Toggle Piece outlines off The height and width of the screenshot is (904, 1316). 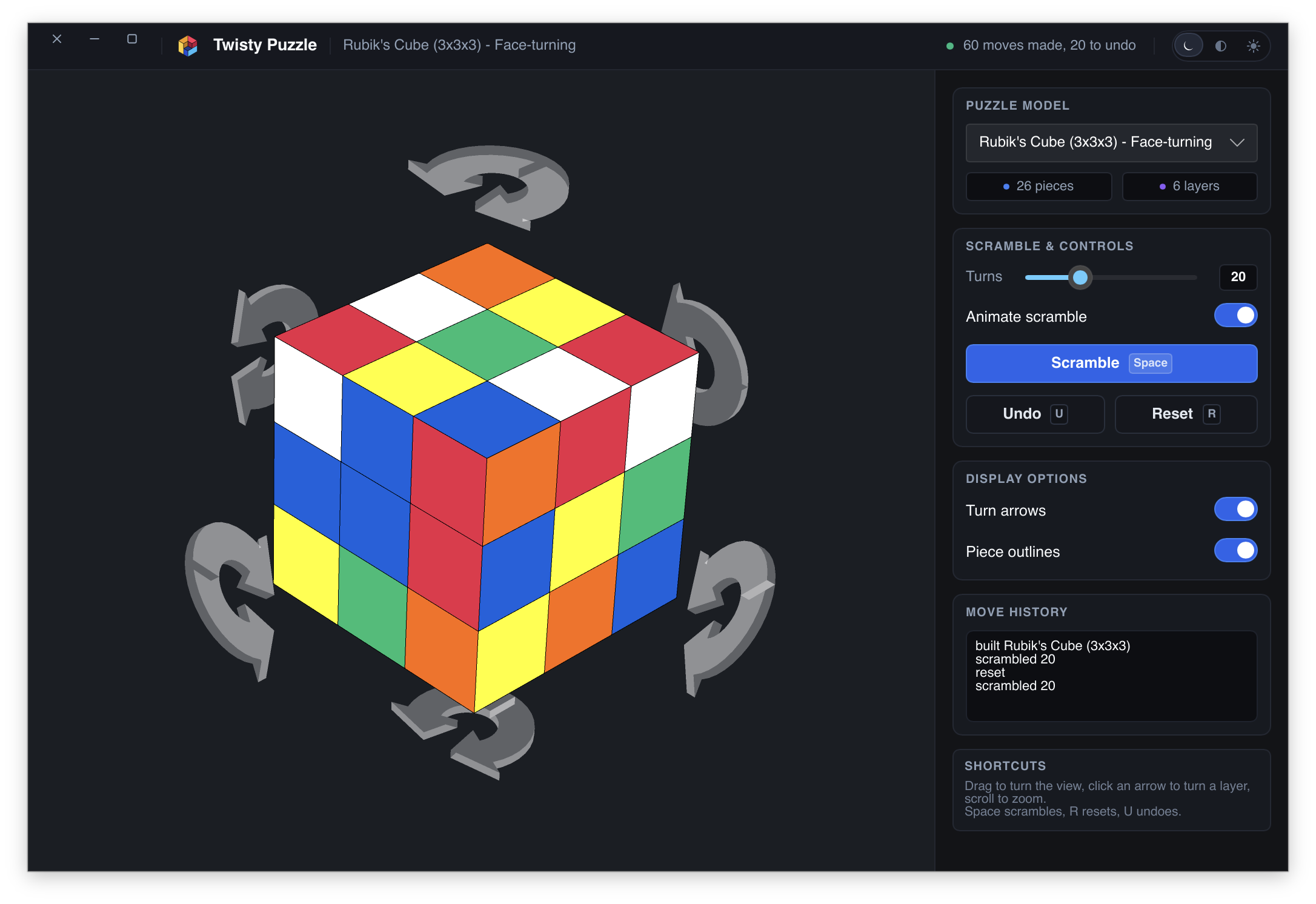[1235, 551]
